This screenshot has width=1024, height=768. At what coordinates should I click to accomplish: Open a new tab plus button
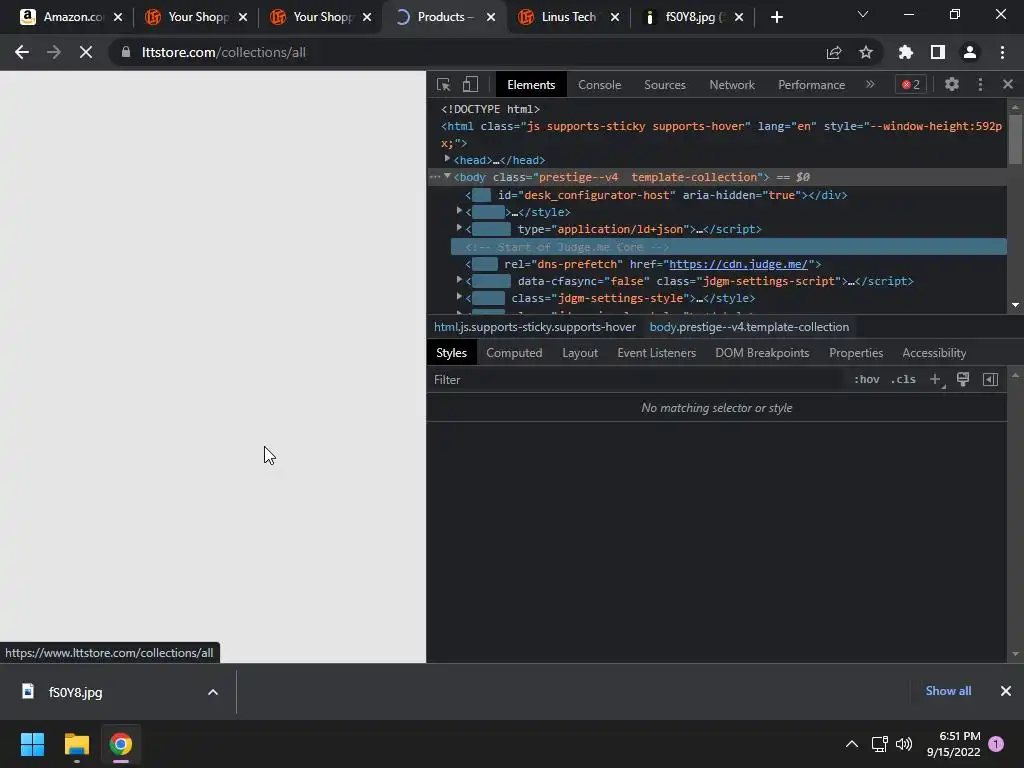[776, 18]
